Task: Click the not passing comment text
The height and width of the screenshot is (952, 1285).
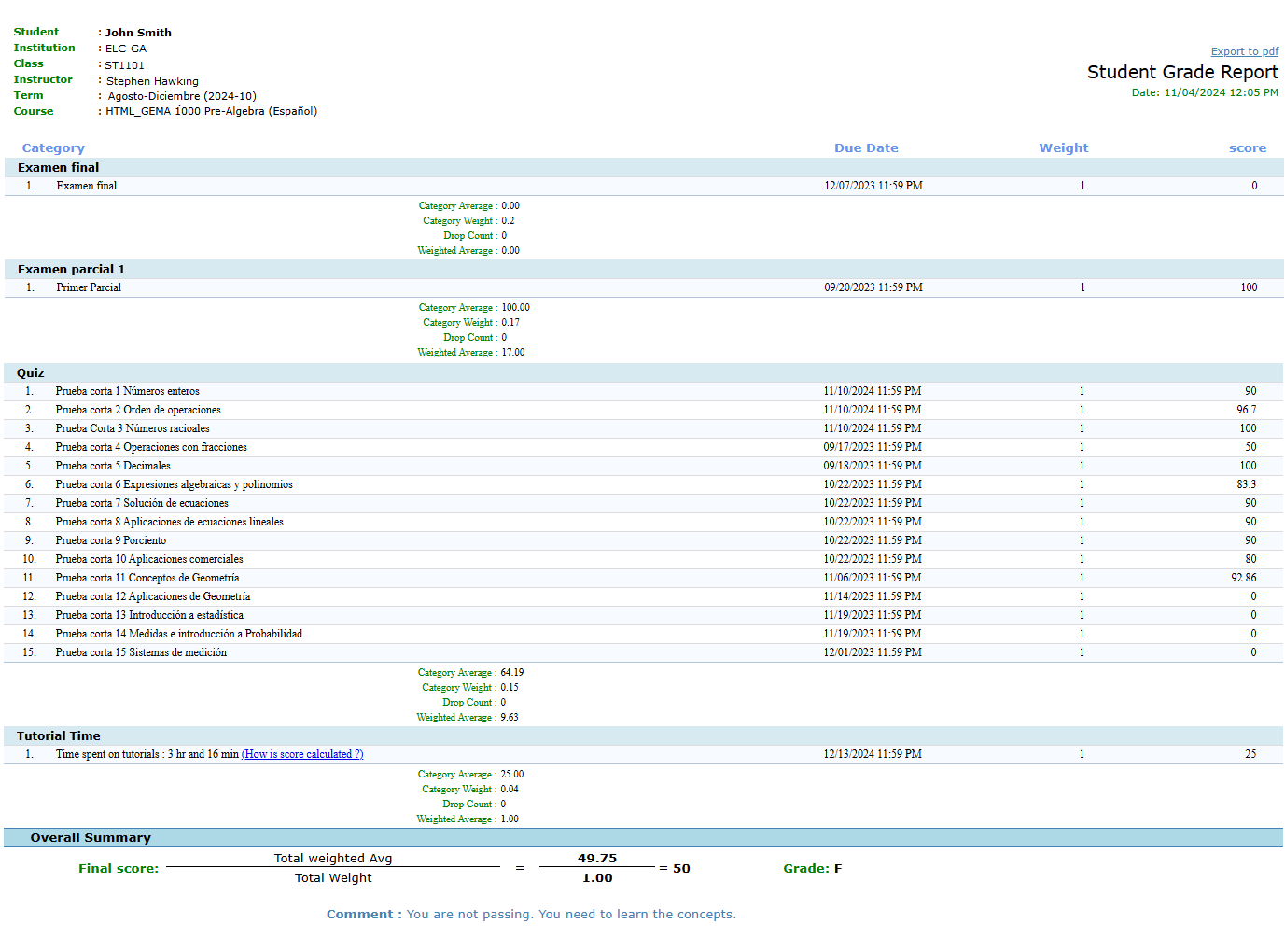Action: pyautogui.click(x=571, y=915)
